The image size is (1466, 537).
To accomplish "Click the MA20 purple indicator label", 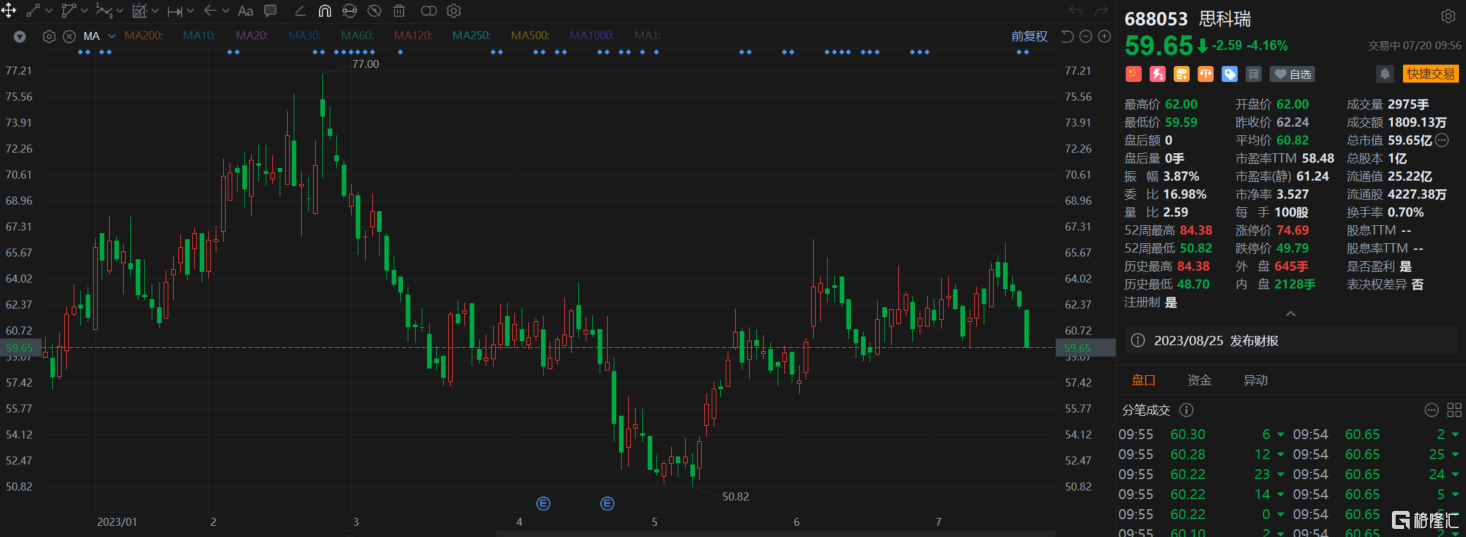I will coord(251,37).
